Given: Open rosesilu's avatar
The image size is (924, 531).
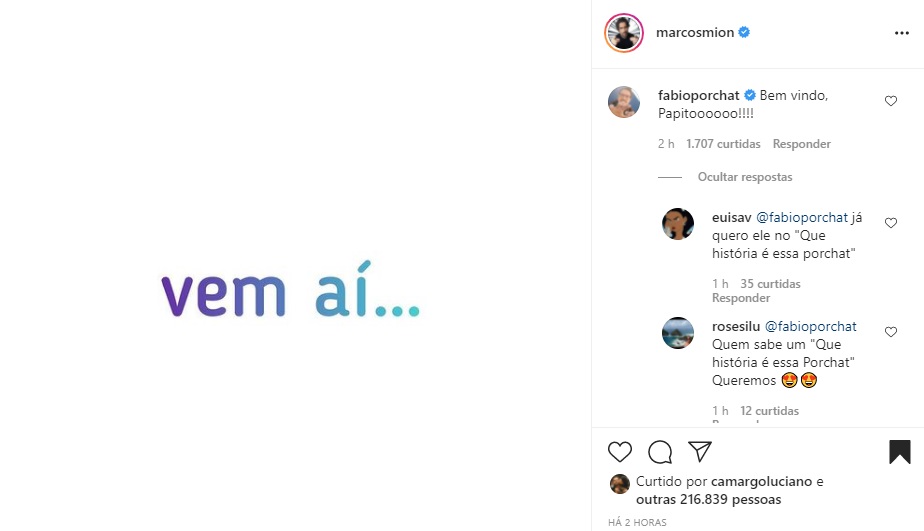Looking at the screenshot, I should [678, 333].
